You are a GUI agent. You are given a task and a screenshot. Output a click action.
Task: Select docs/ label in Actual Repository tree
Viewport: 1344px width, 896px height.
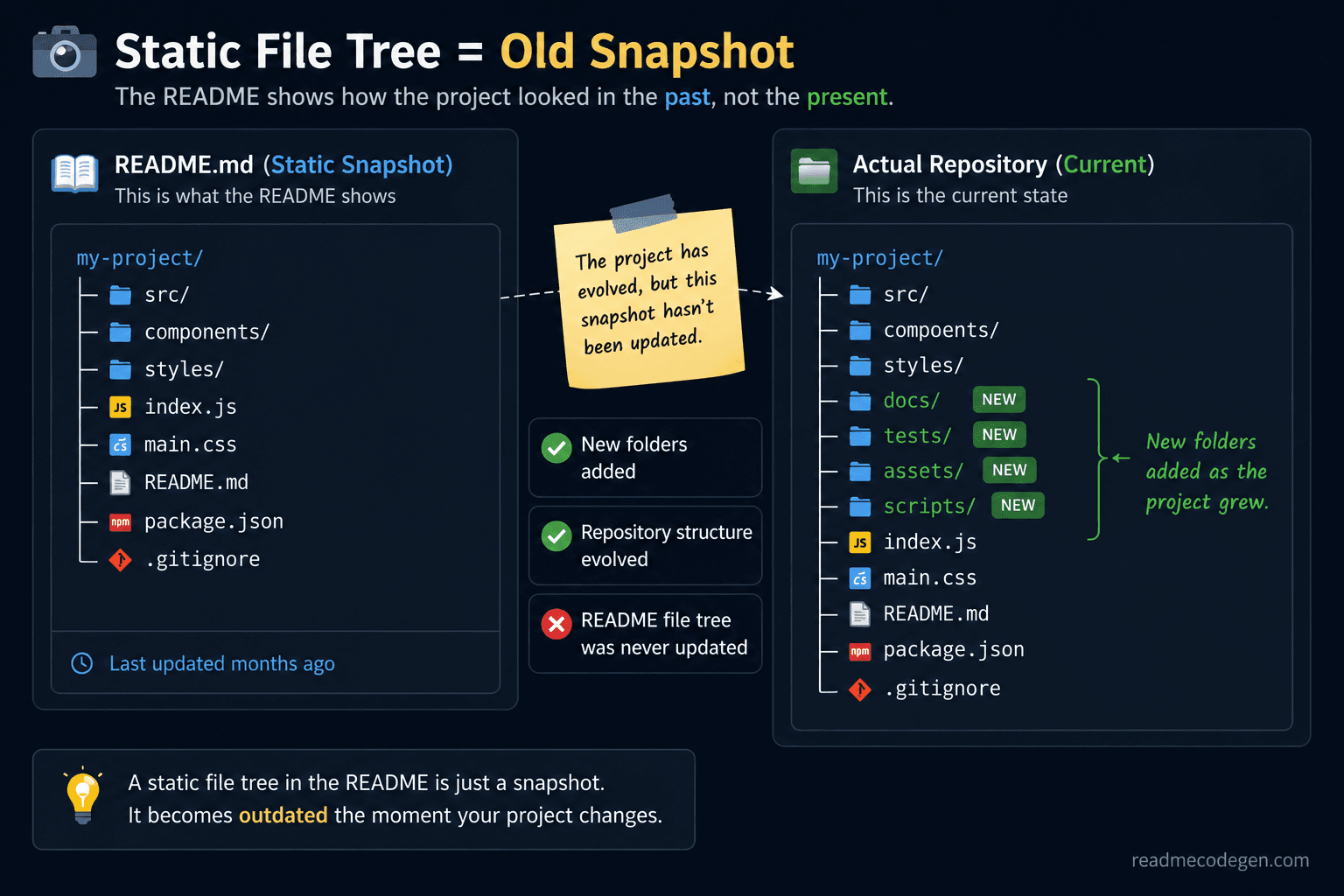912,401
